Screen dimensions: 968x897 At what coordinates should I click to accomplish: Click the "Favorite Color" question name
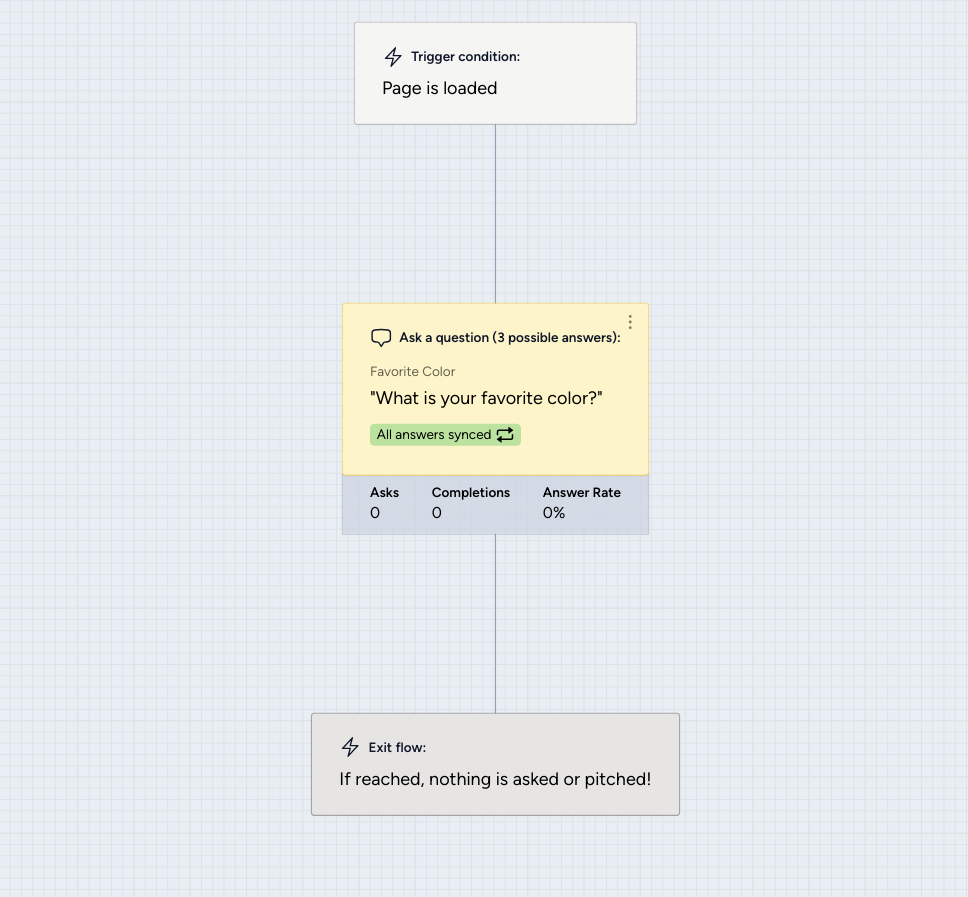(412, 371)
